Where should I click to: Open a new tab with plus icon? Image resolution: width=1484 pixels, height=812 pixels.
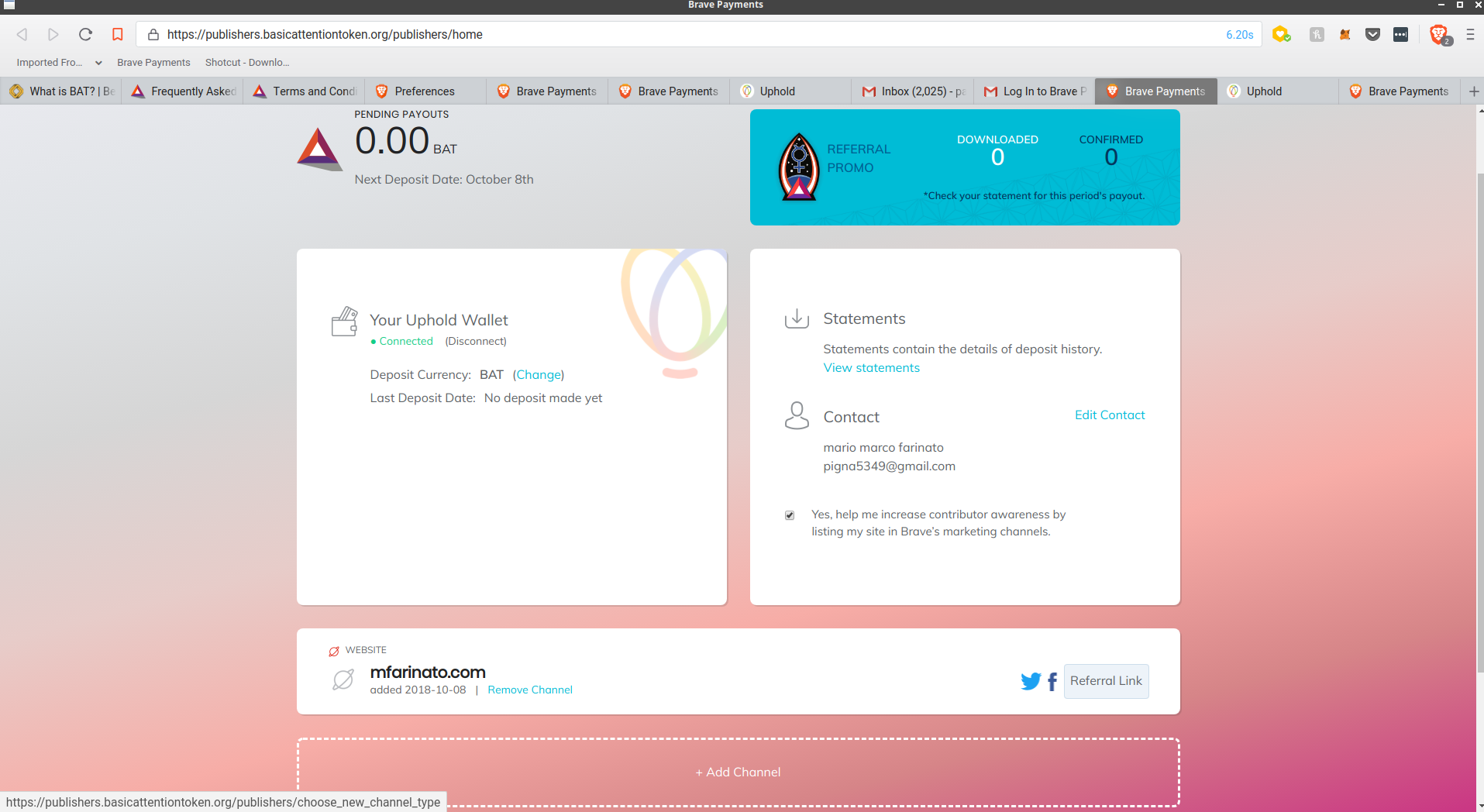[1473, 91]
